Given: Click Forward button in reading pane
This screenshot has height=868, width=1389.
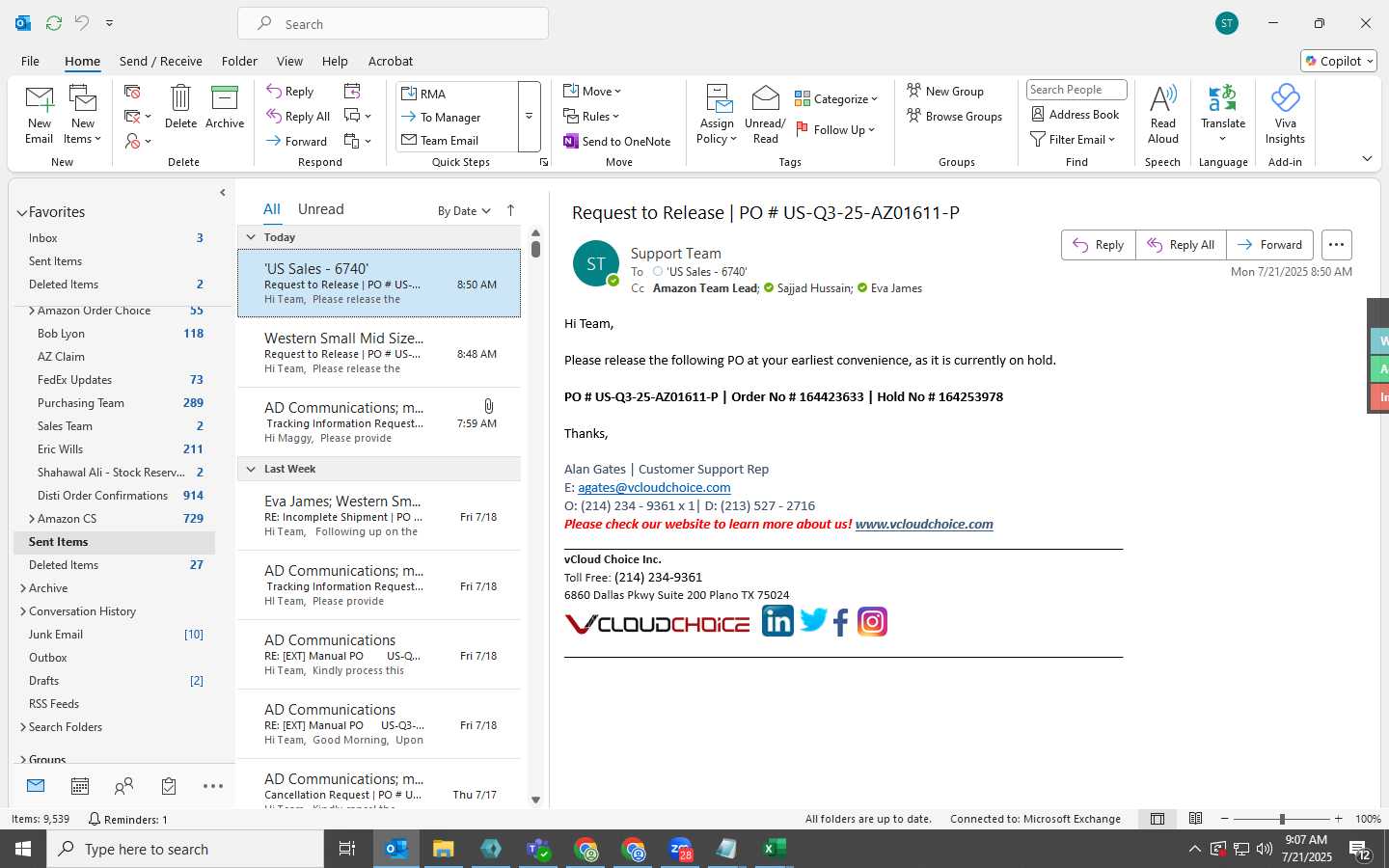Looking at the screenshot, I should (1269, 245).
